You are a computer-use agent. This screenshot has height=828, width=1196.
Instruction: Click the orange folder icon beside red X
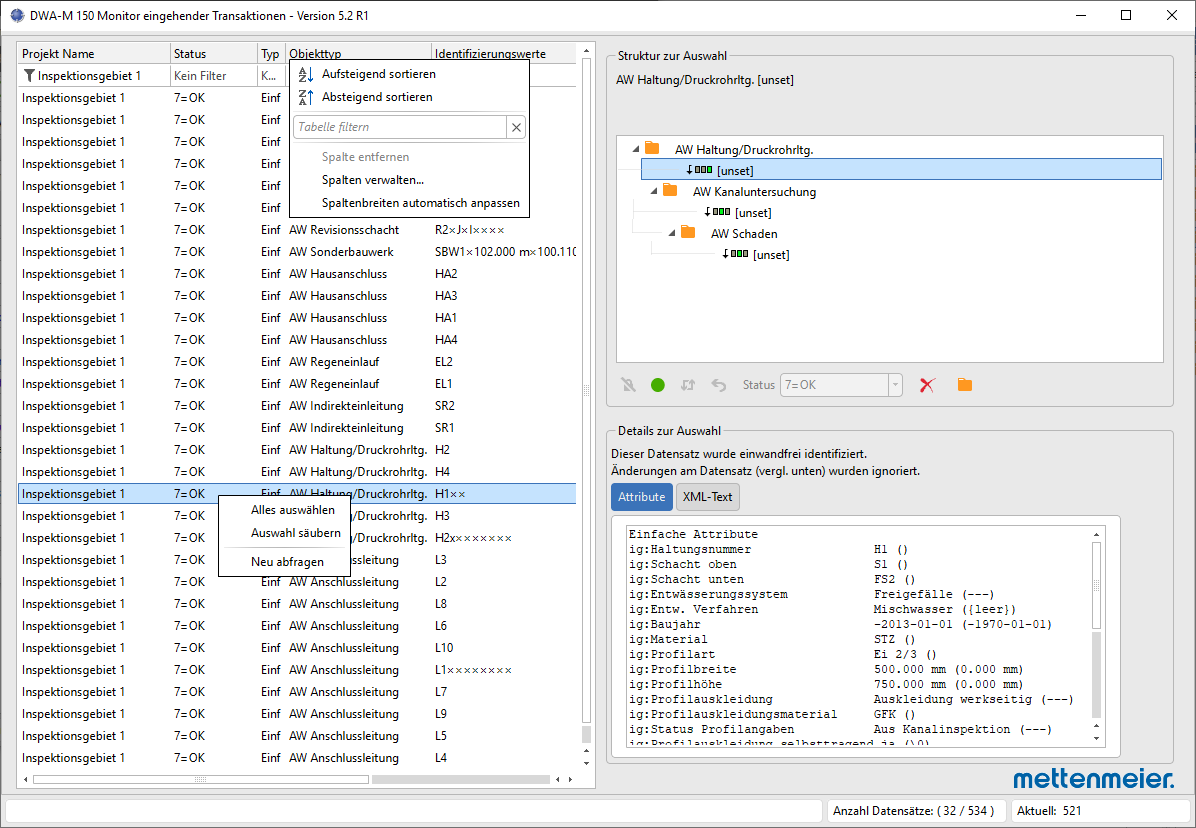(965, 384)
